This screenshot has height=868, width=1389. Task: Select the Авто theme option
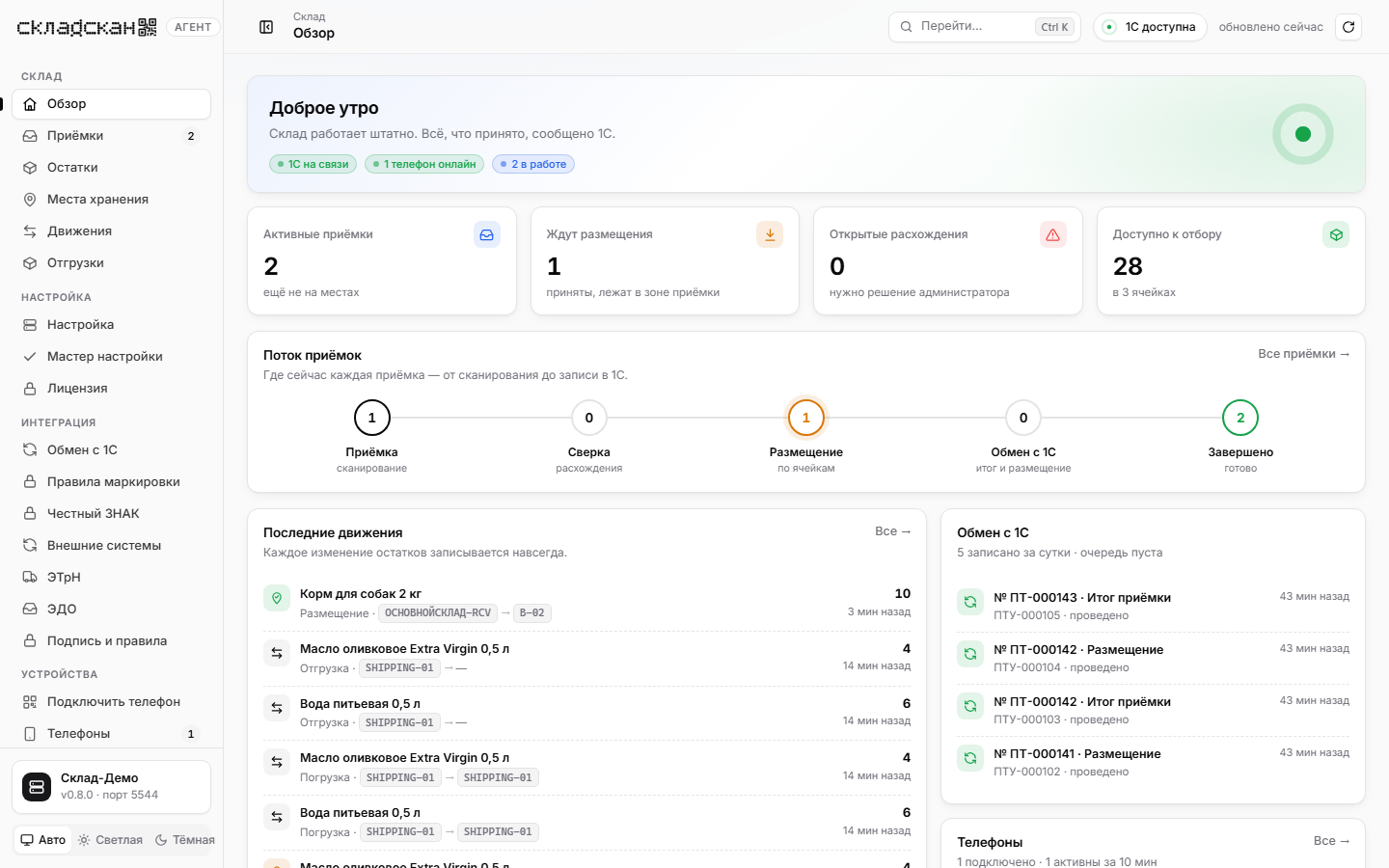click(43, 840)
